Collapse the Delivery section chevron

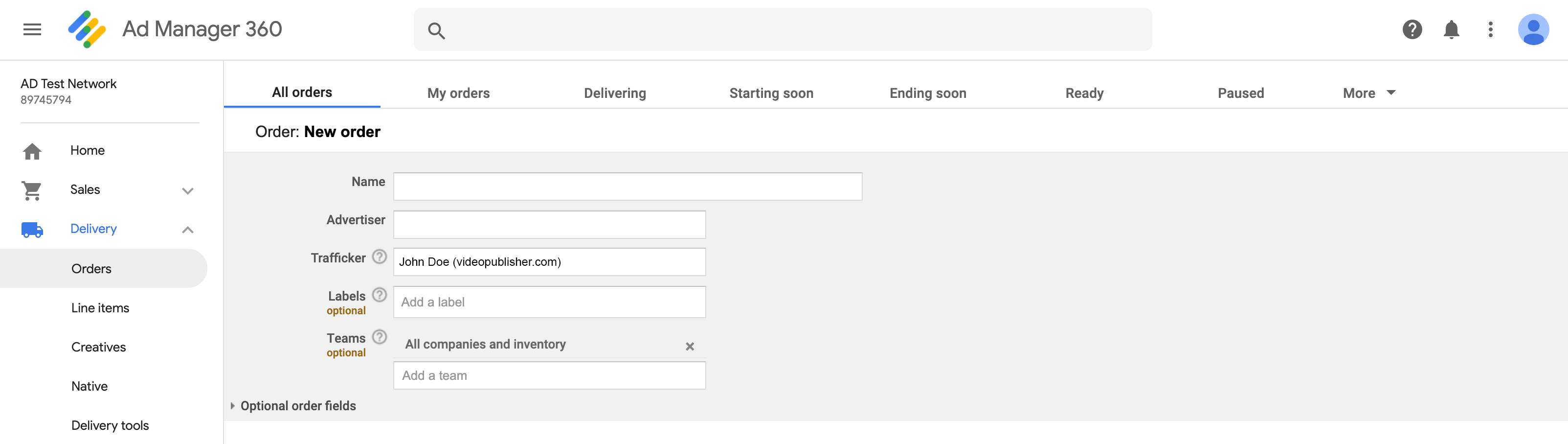(187, 230)
